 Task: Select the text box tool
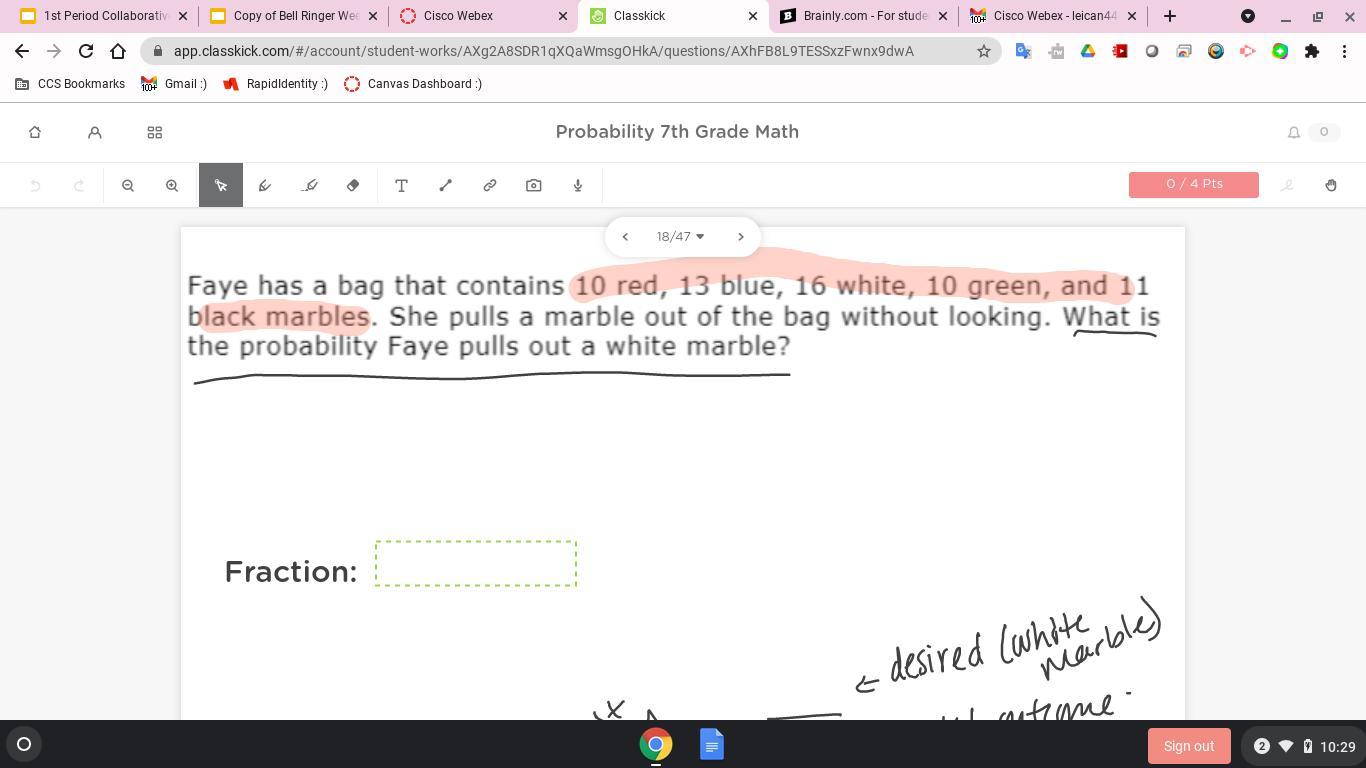[401, 185]
